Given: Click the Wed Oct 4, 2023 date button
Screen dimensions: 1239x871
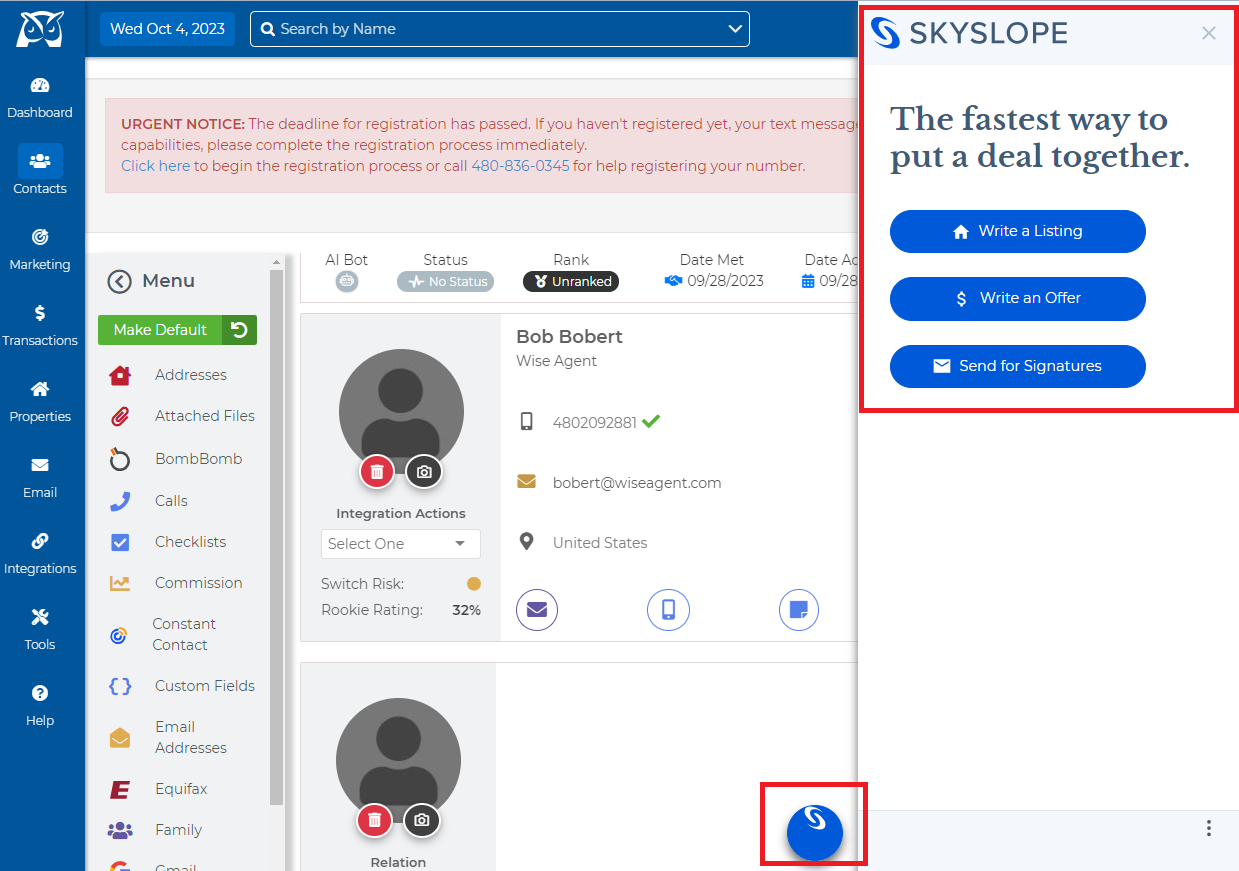Looking at the screenshot, I should coord(167,29).
